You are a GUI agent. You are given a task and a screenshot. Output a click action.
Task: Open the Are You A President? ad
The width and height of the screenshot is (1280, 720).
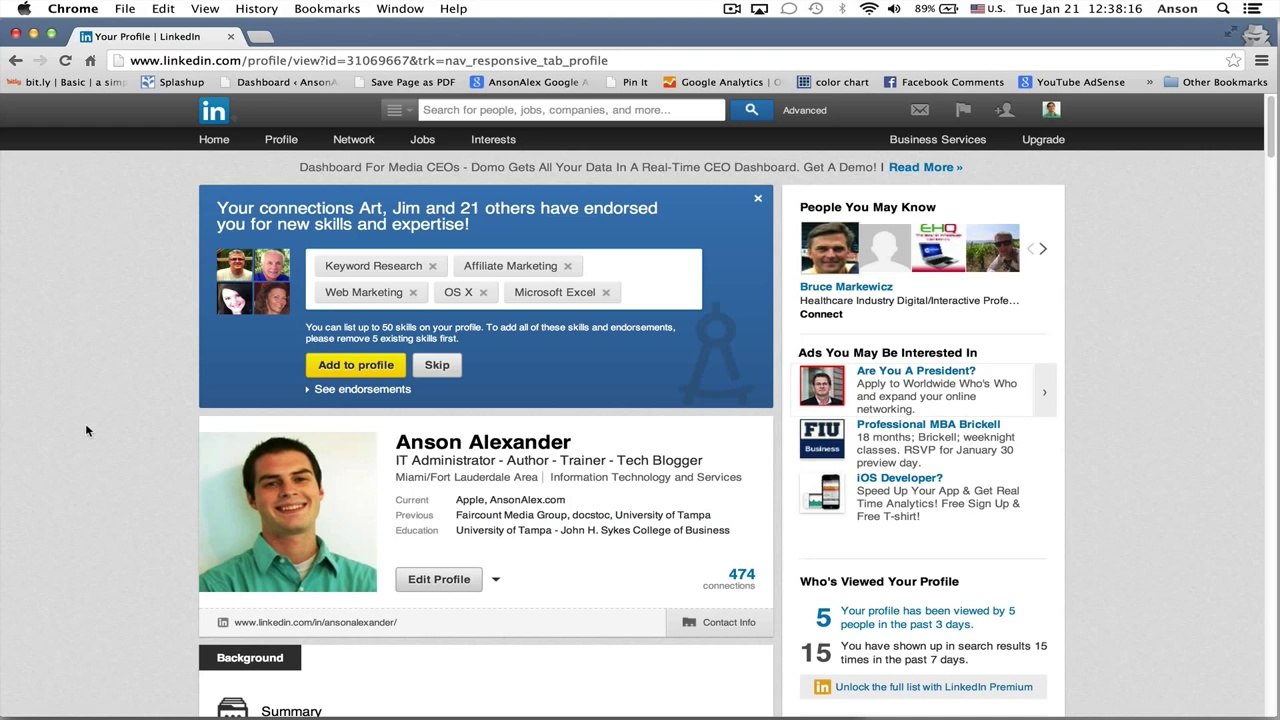coord(916,370)
